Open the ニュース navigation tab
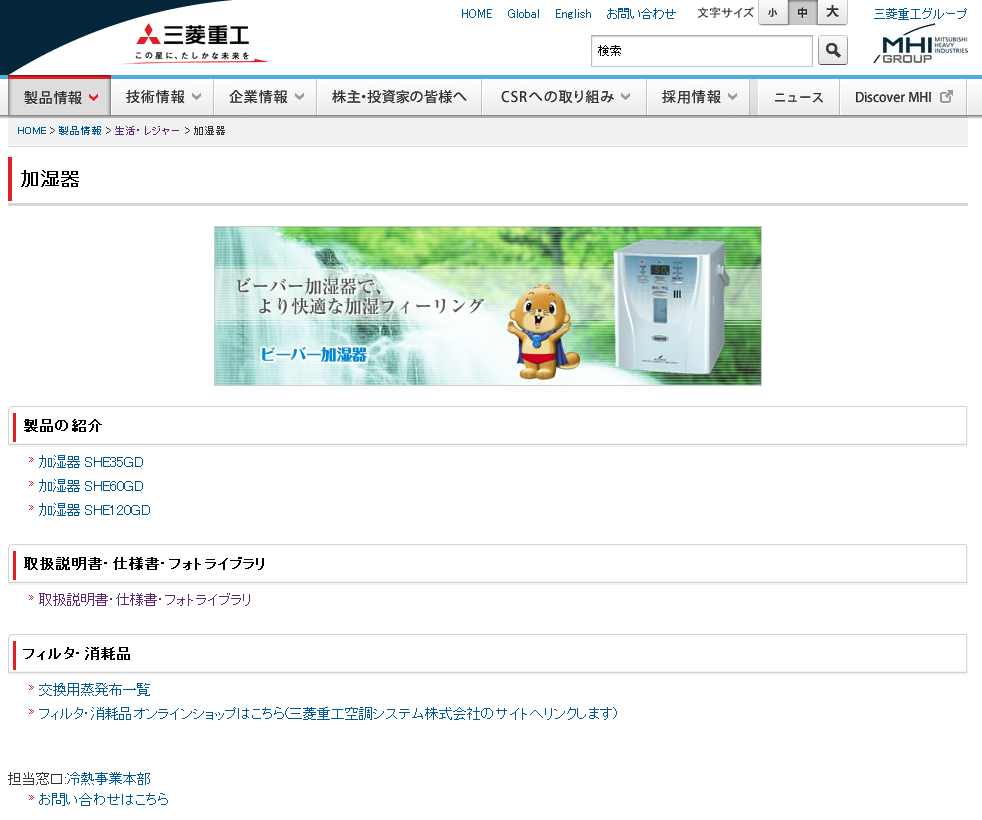 tap(799, 96)
